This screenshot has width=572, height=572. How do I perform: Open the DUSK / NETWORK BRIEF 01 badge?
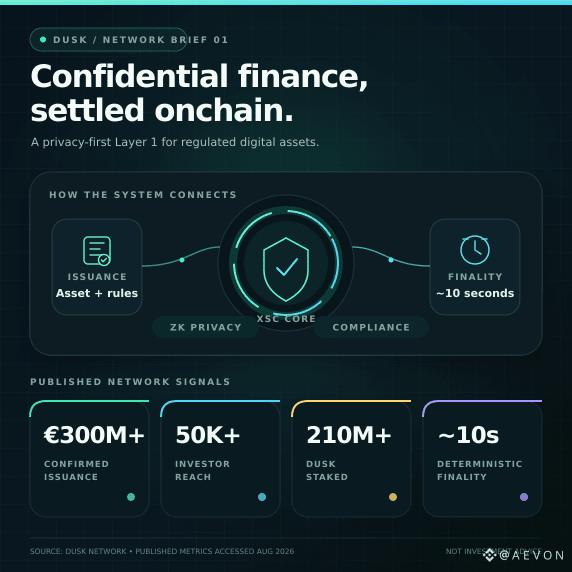click(108, 39)
